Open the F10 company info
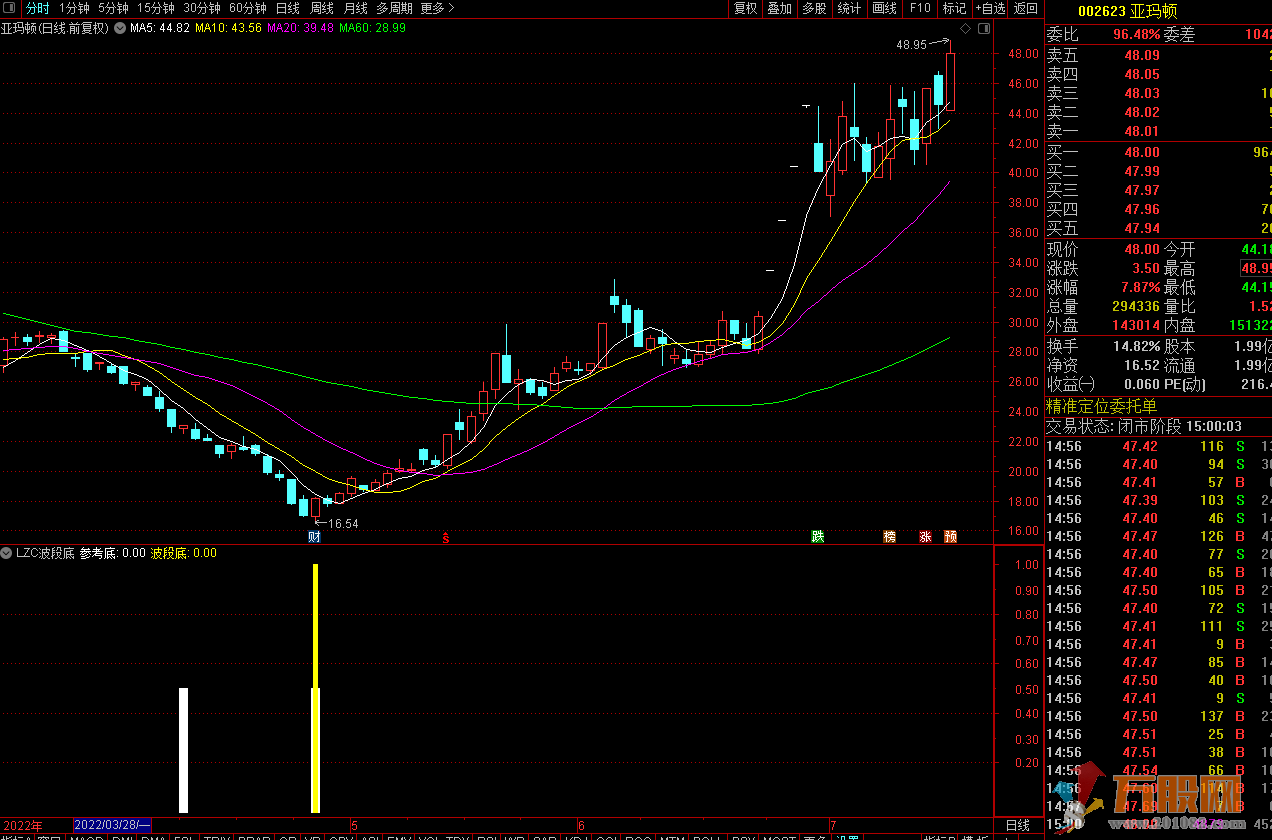Screen dimensions: 1272x840 click(919, 8)
